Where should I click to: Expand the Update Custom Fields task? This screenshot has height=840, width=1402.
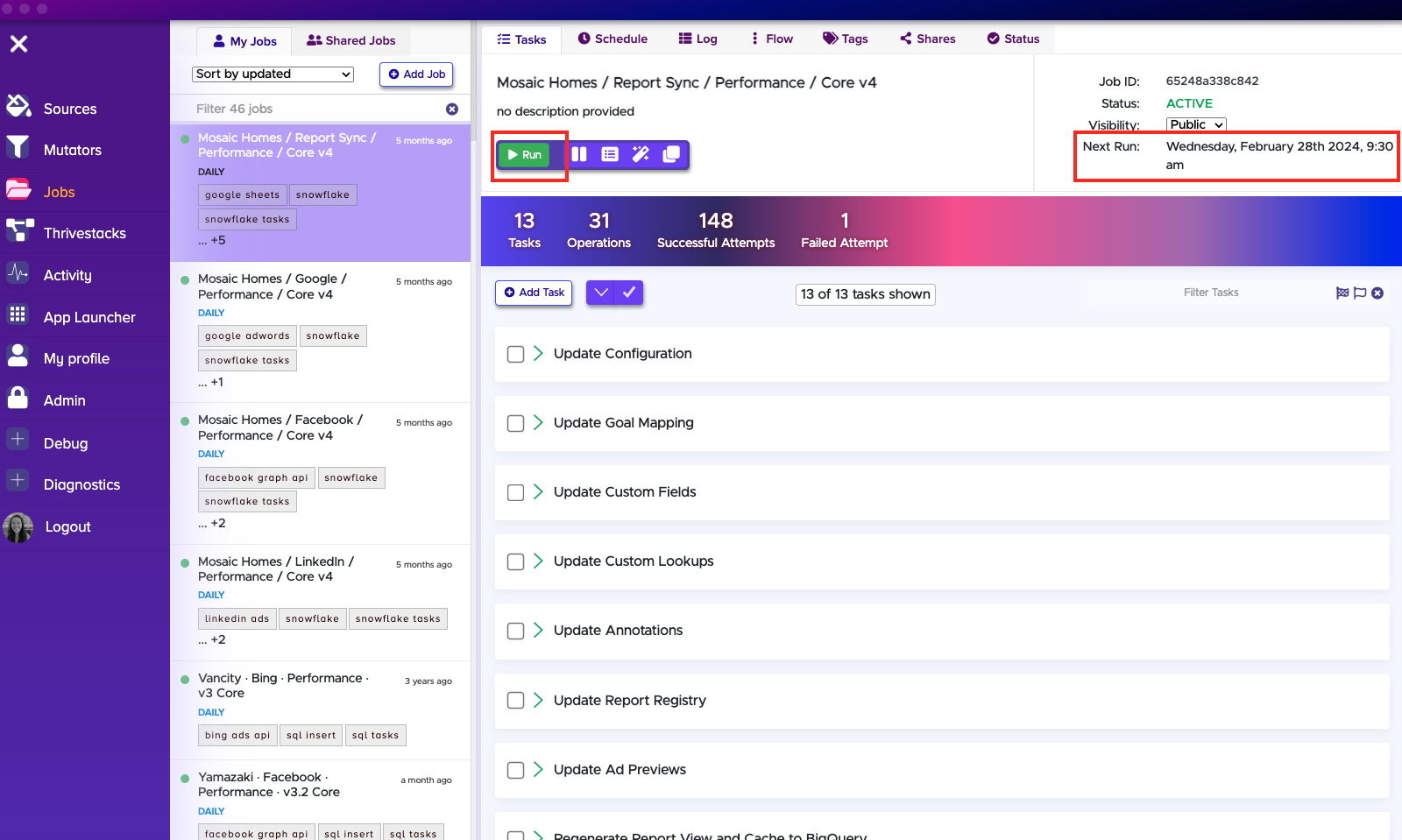click(x=538, y=492)
